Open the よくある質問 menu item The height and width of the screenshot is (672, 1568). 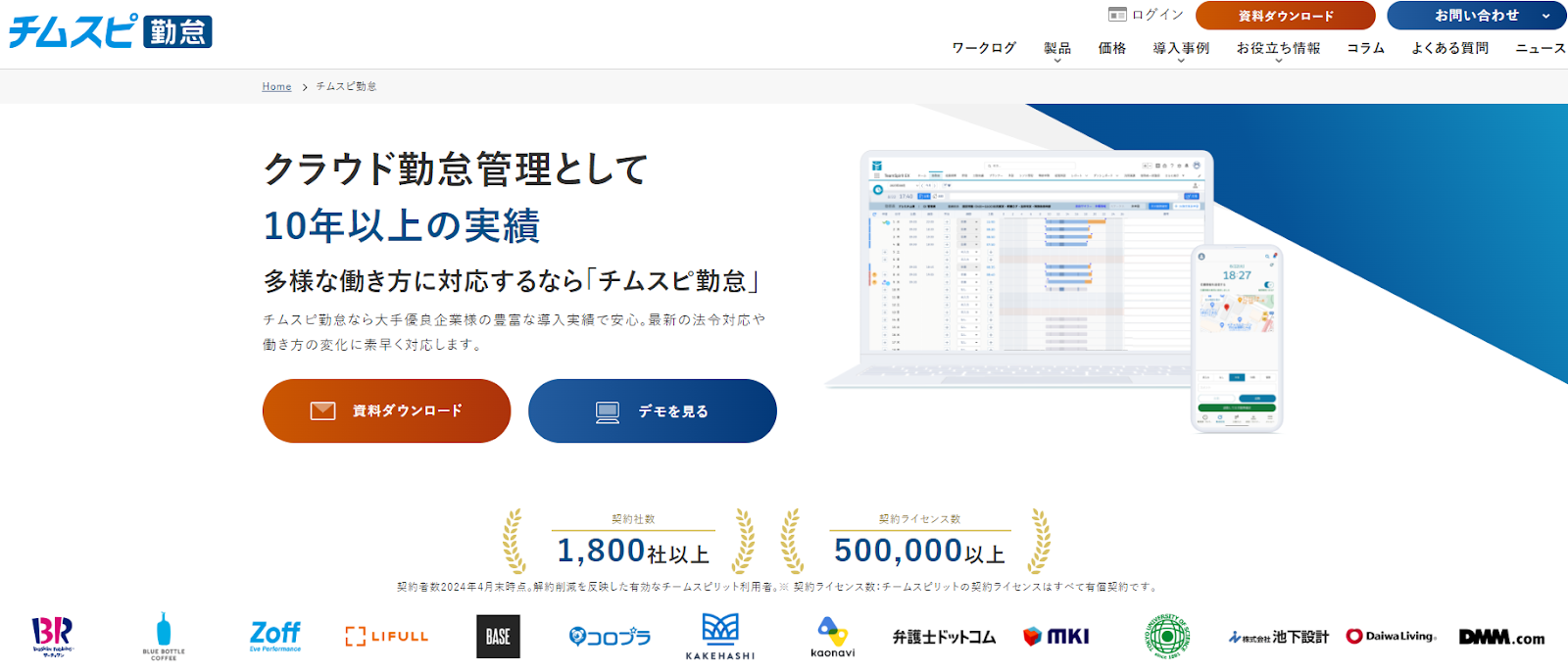[x=1449, y=48]
